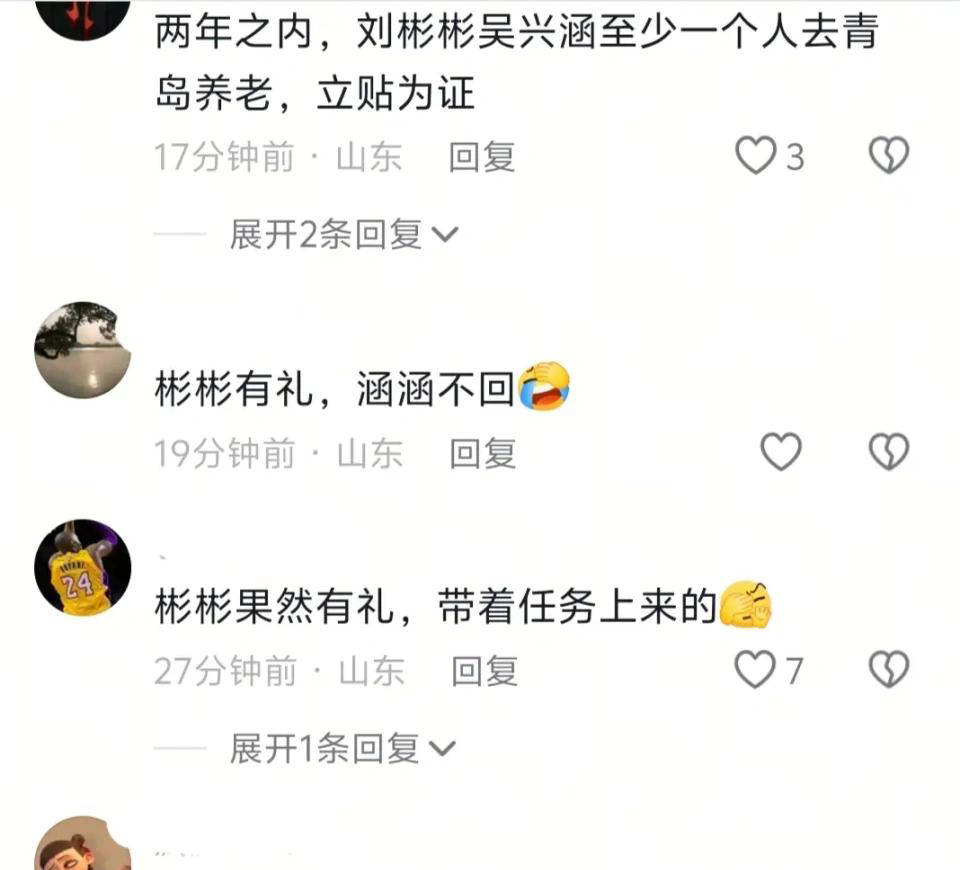Reply to the 27分钟前 comment via 回复
The width and height of the screenshot is (960, 870).
coord(484,671)
